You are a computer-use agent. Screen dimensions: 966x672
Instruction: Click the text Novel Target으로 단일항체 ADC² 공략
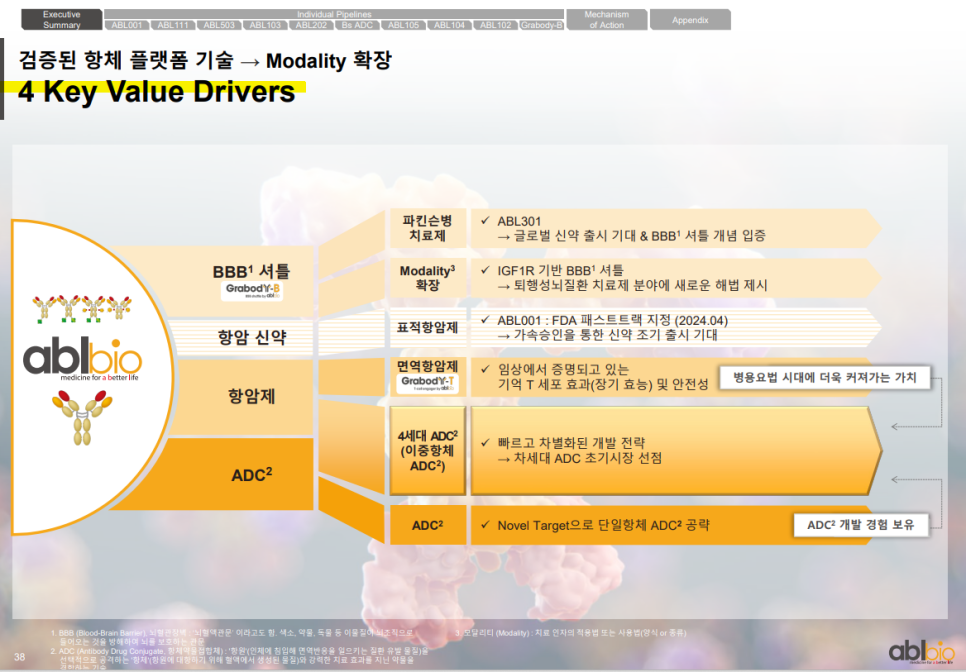pos(604,525)
